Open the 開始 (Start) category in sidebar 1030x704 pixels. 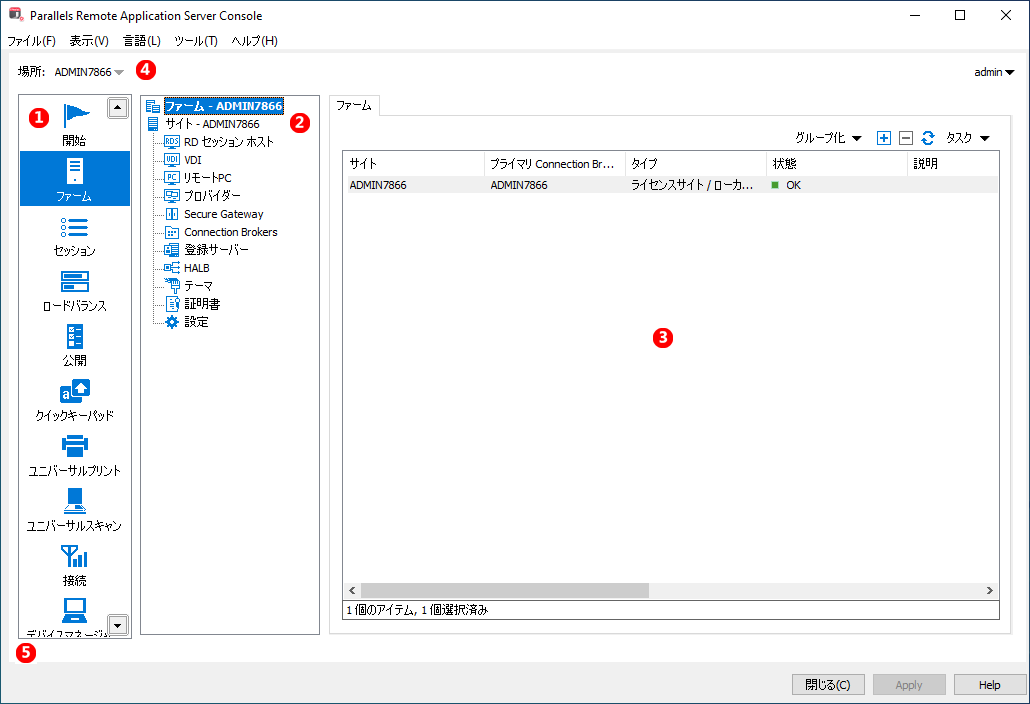click(75, 123)
